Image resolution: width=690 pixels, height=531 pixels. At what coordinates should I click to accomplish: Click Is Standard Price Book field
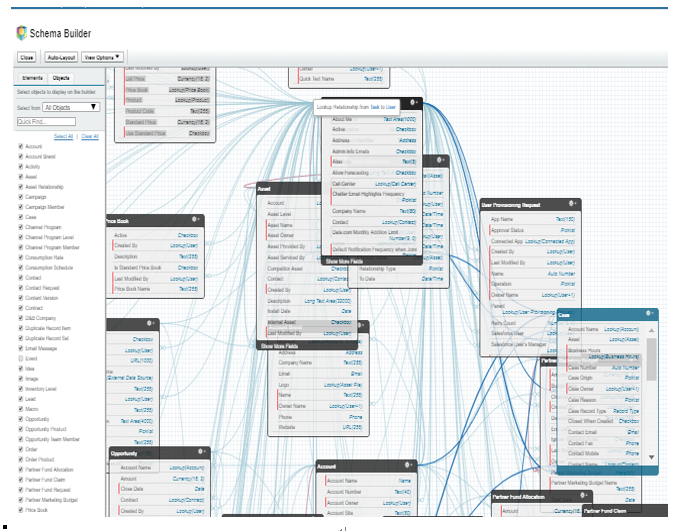click(156, 267)
